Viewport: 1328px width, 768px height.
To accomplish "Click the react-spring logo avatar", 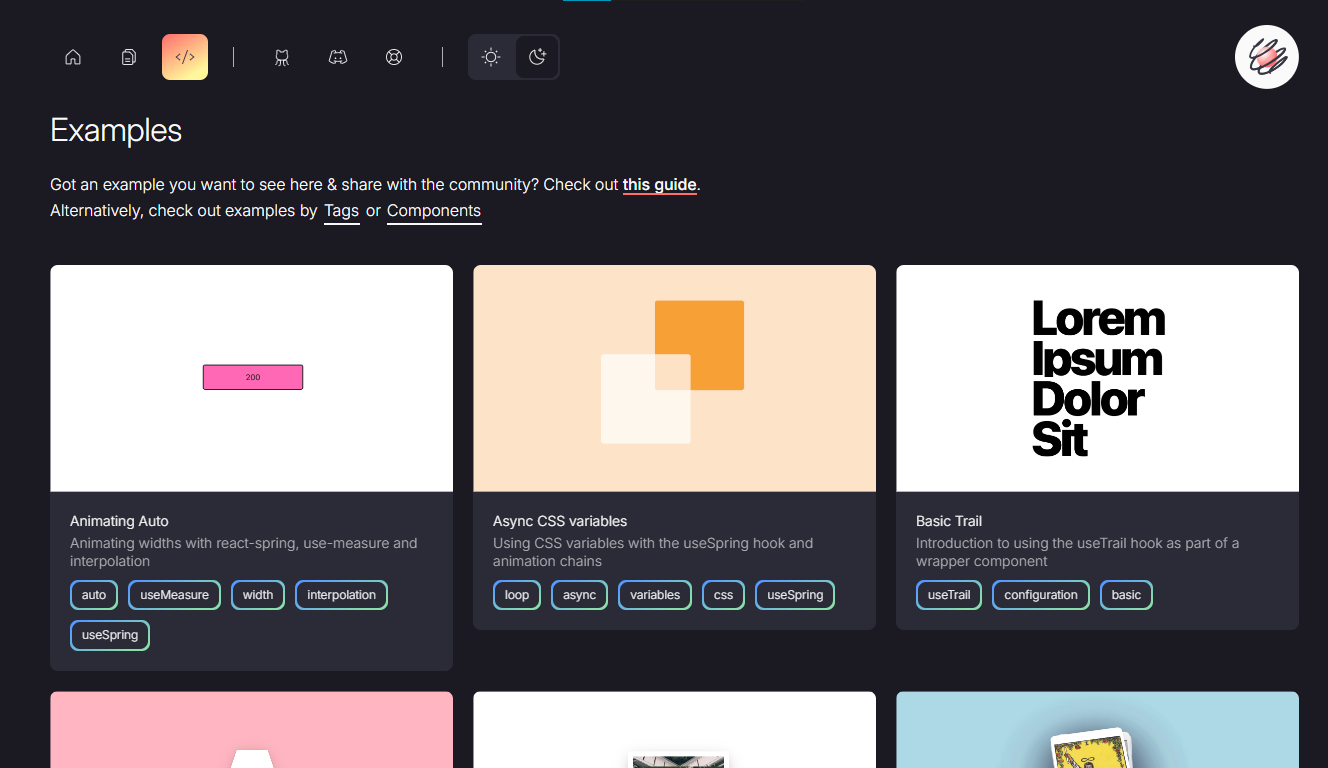I will point(1267,57).
